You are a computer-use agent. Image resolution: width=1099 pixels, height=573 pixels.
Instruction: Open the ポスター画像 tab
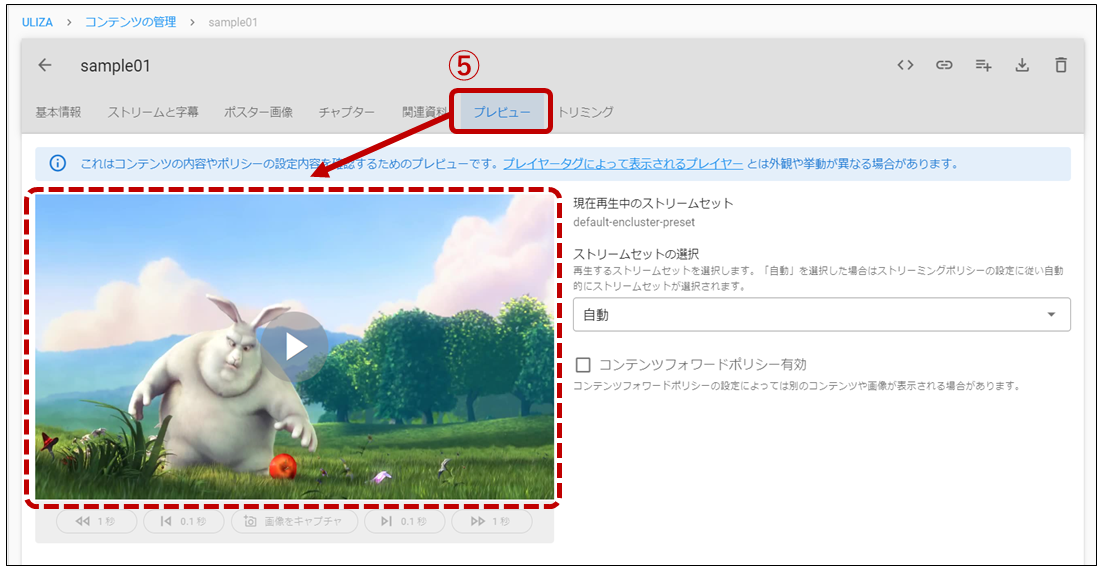258,112
